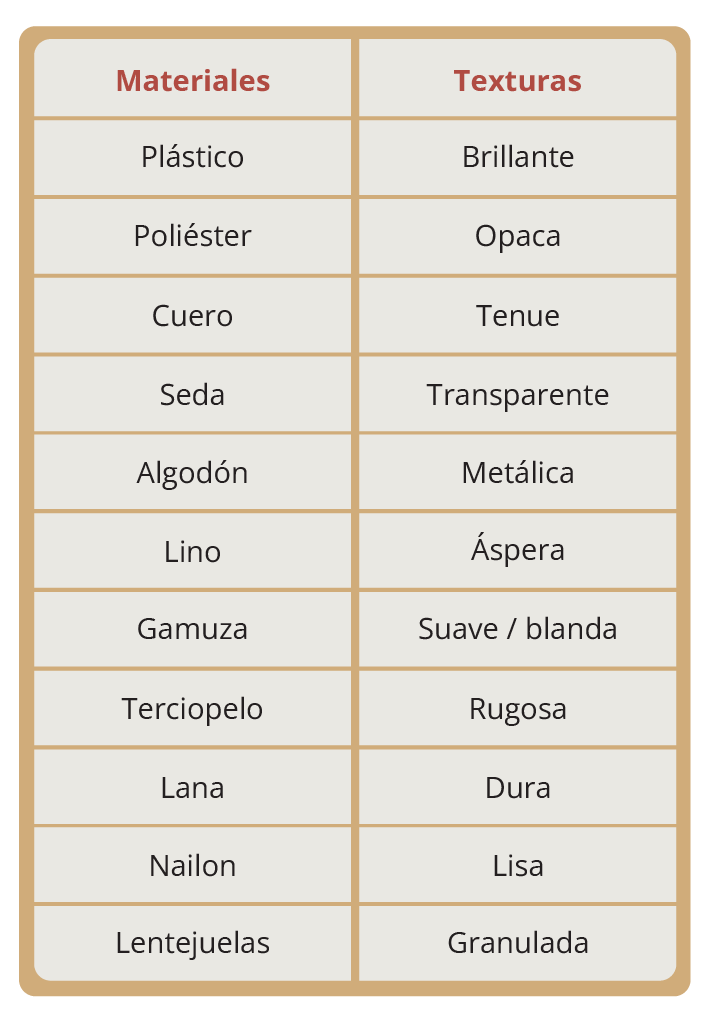The height and width of the screenshot is (1013, 715).
Task: Select the Brillante cell
Action: (517, 158)
